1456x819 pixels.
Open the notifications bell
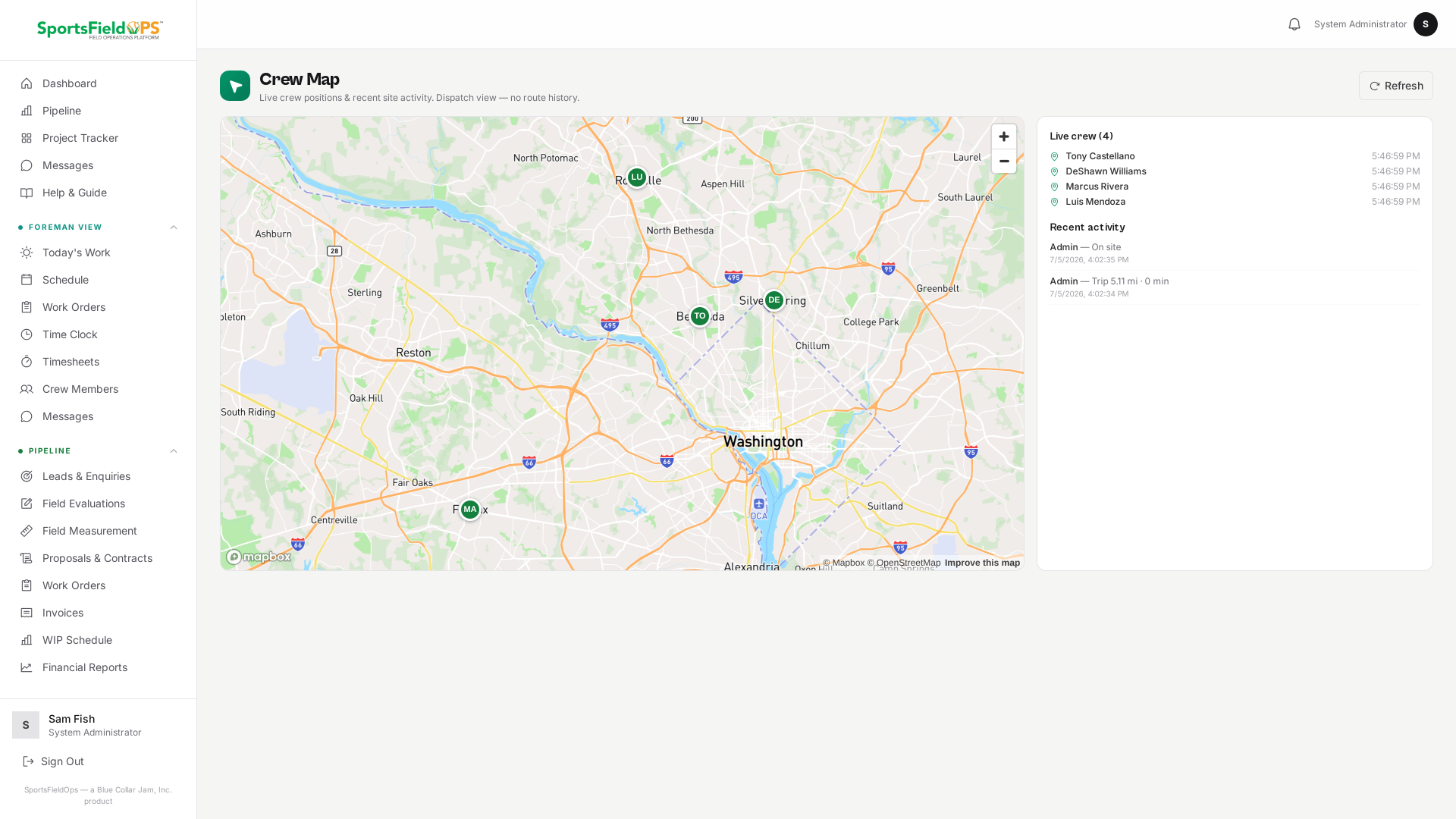tap(1294, 24)
